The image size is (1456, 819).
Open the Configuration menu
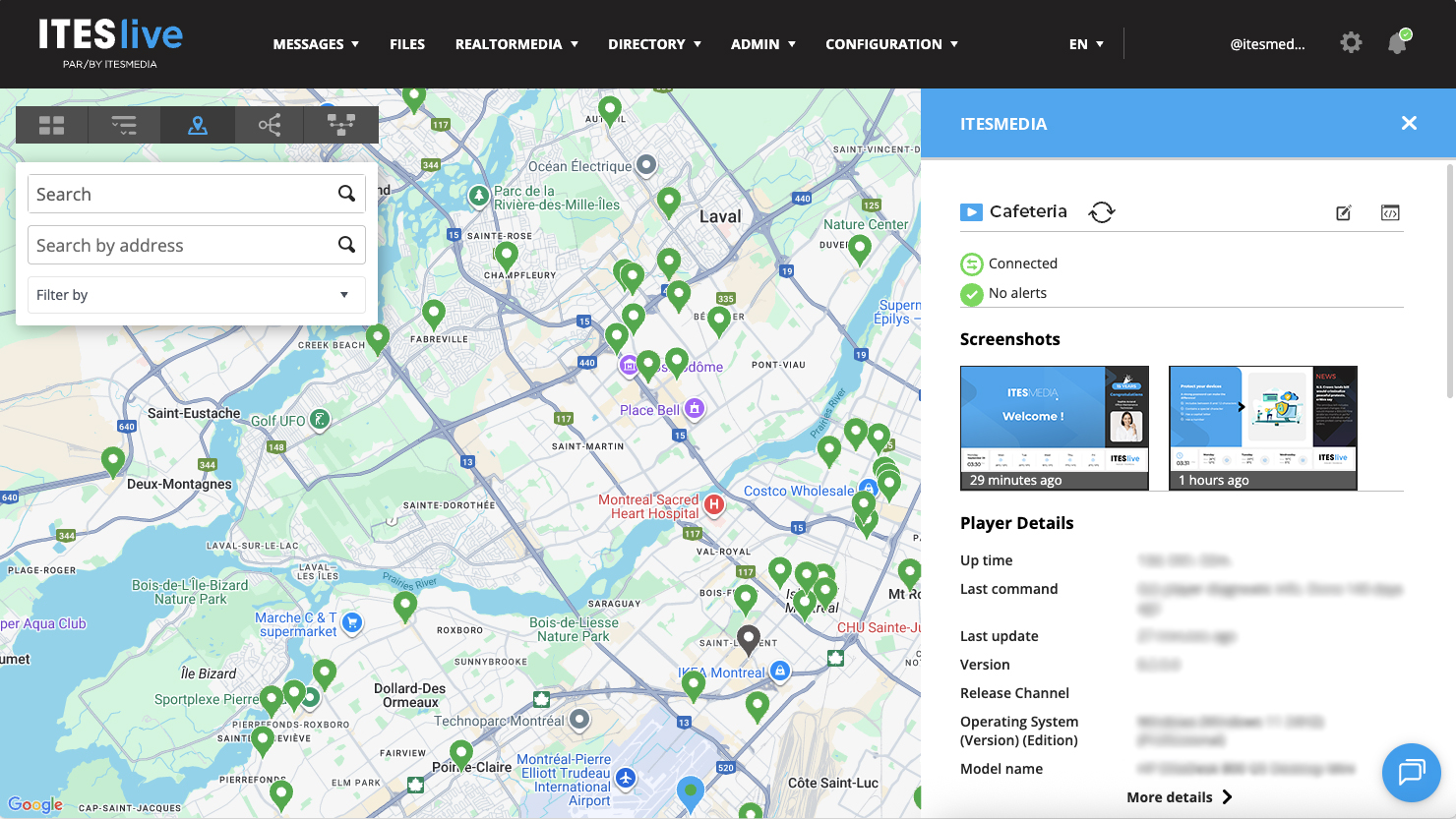point(891,44)
